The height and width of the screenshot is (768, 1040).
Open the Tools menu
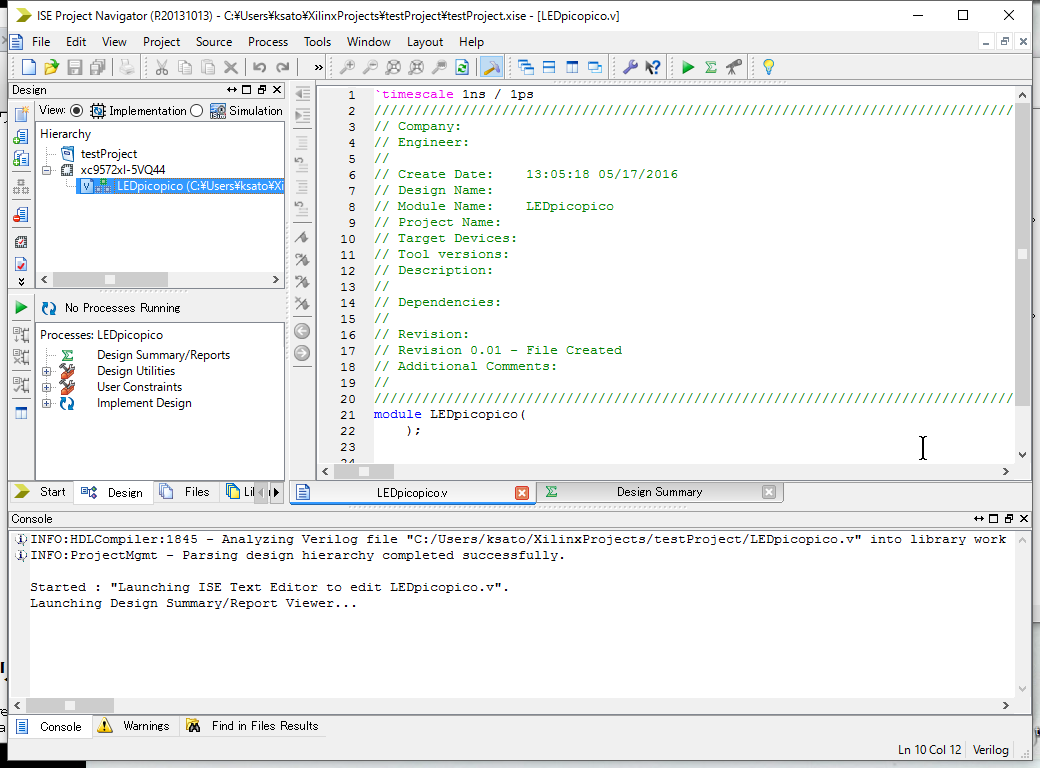point(317,42)
